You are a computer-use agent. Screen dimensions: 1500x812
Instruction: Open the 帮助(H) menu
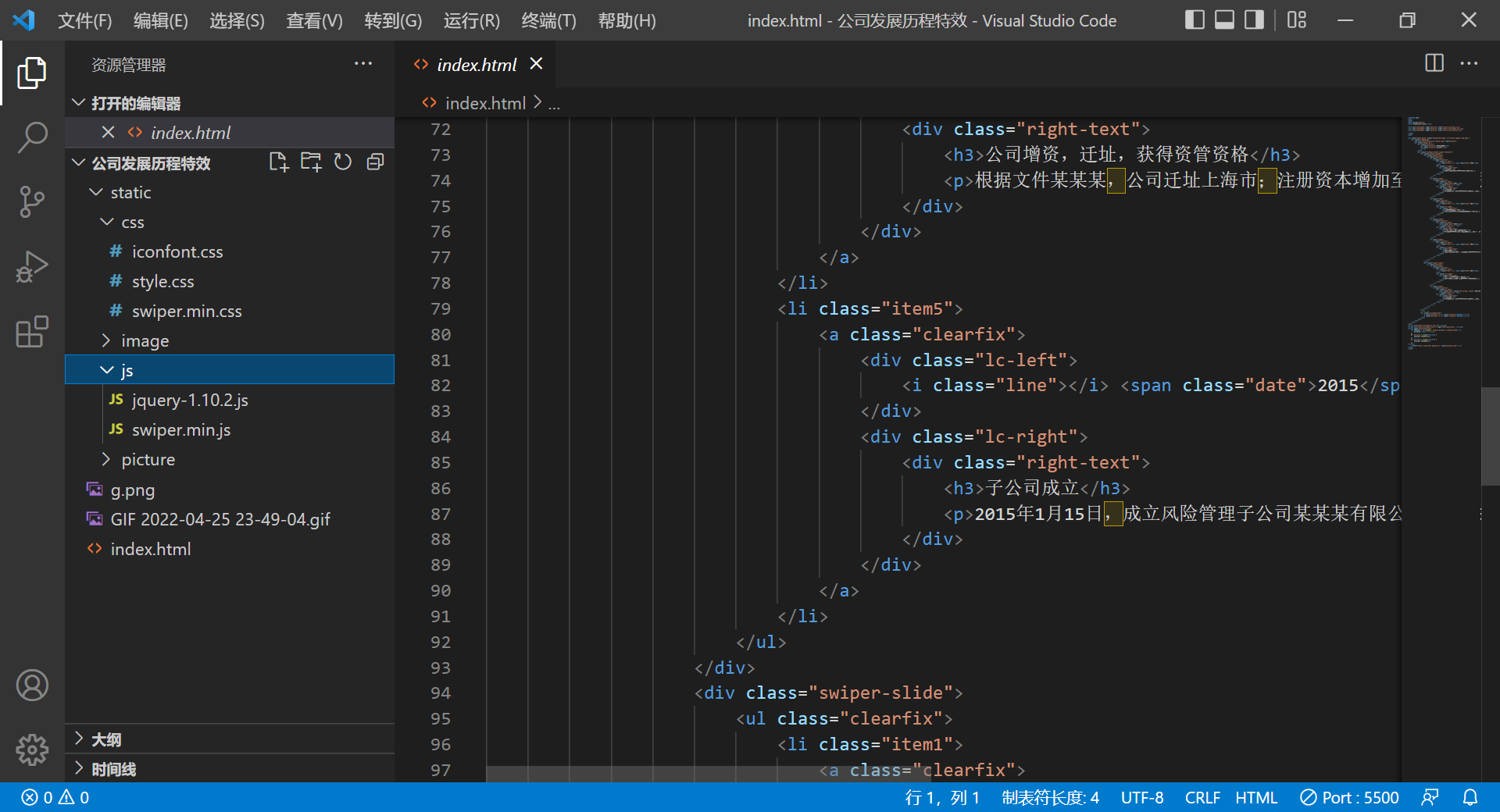627,21
